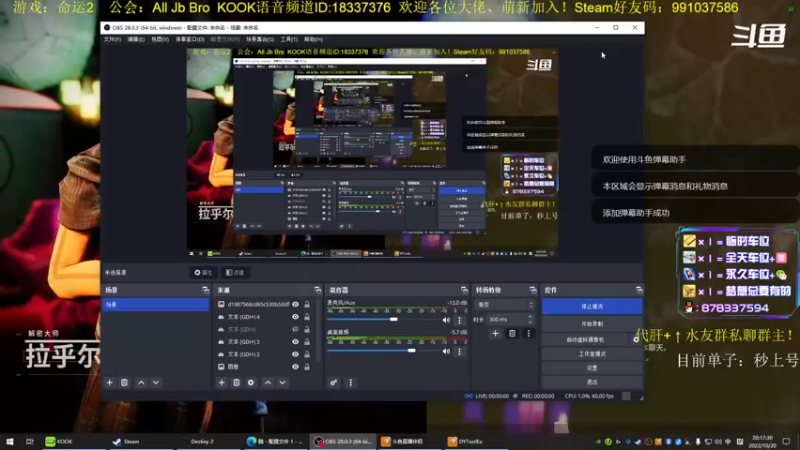Open transition properties three-dot menu
Image resolution: width=800 pixels, height=450 pixels.
[529, 333]
